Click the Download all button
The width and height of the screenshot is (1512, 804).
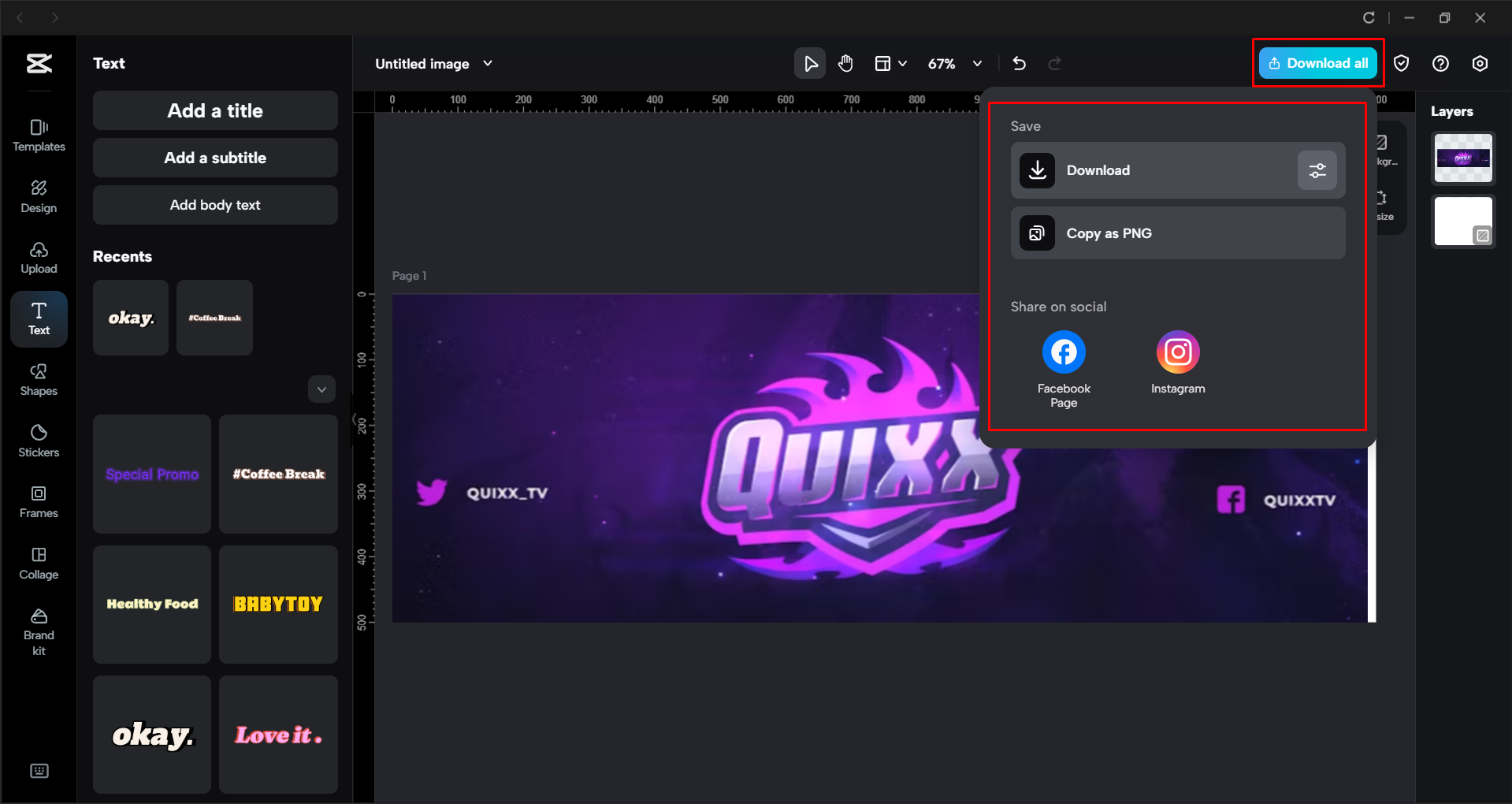tap(1317, 63)
